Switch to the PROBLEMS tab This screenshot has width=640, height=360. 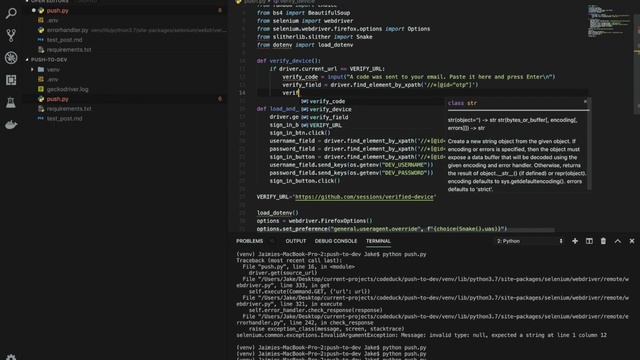coord(249,241)
